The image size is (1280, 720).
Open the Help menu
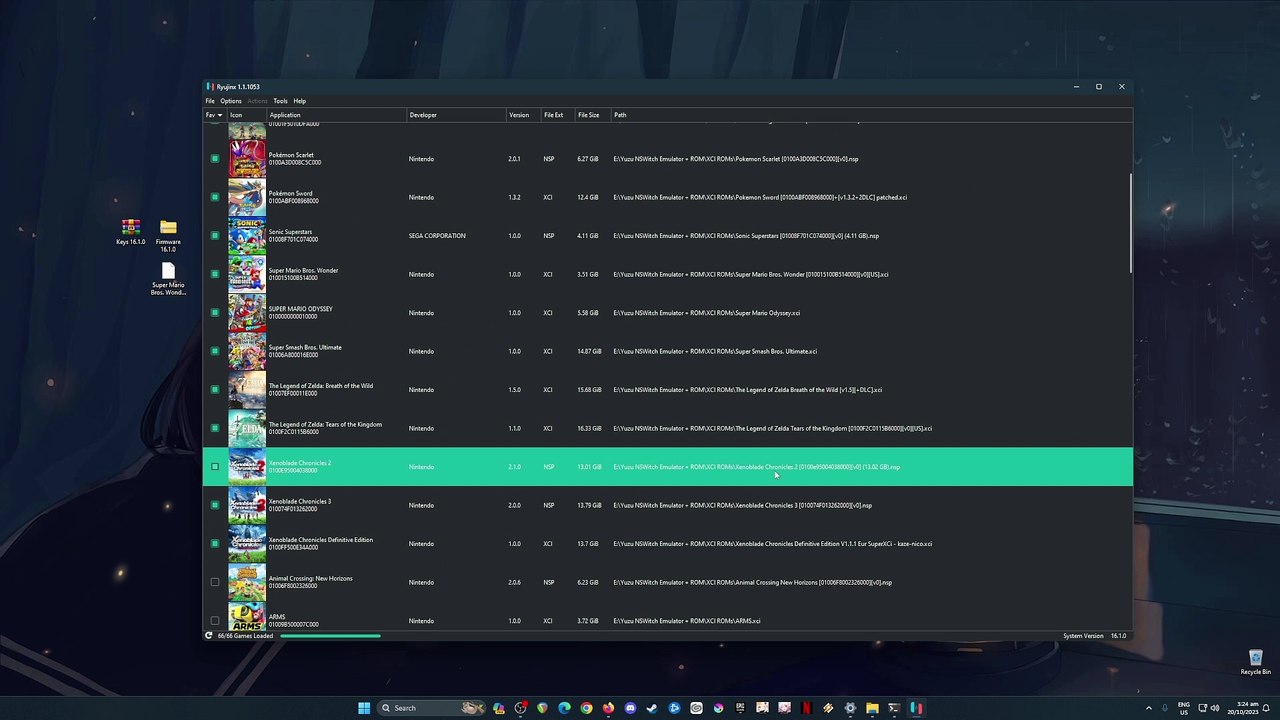tap(300, 101)
